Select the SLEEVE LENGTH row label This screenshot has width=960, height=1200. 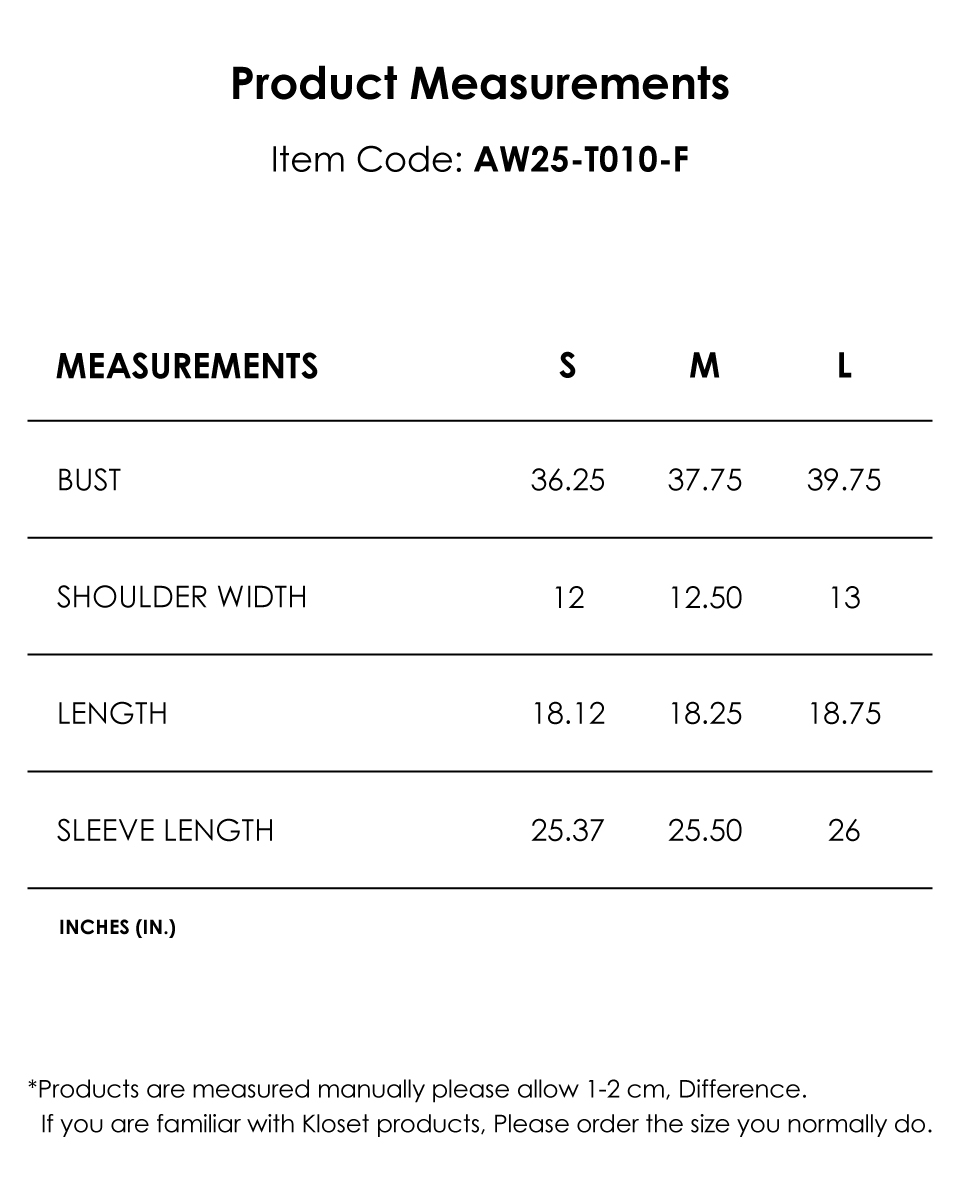coord(165,831)
